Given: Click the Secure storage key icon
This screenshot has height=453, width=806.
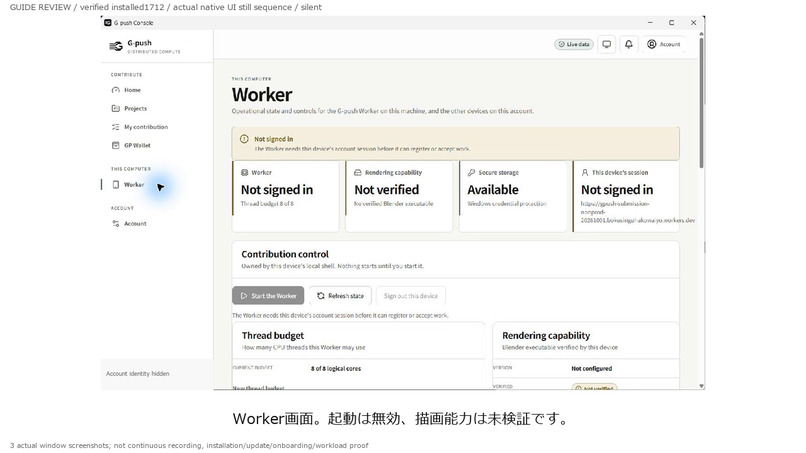Looking at the screenshot, I should point(471,173).
